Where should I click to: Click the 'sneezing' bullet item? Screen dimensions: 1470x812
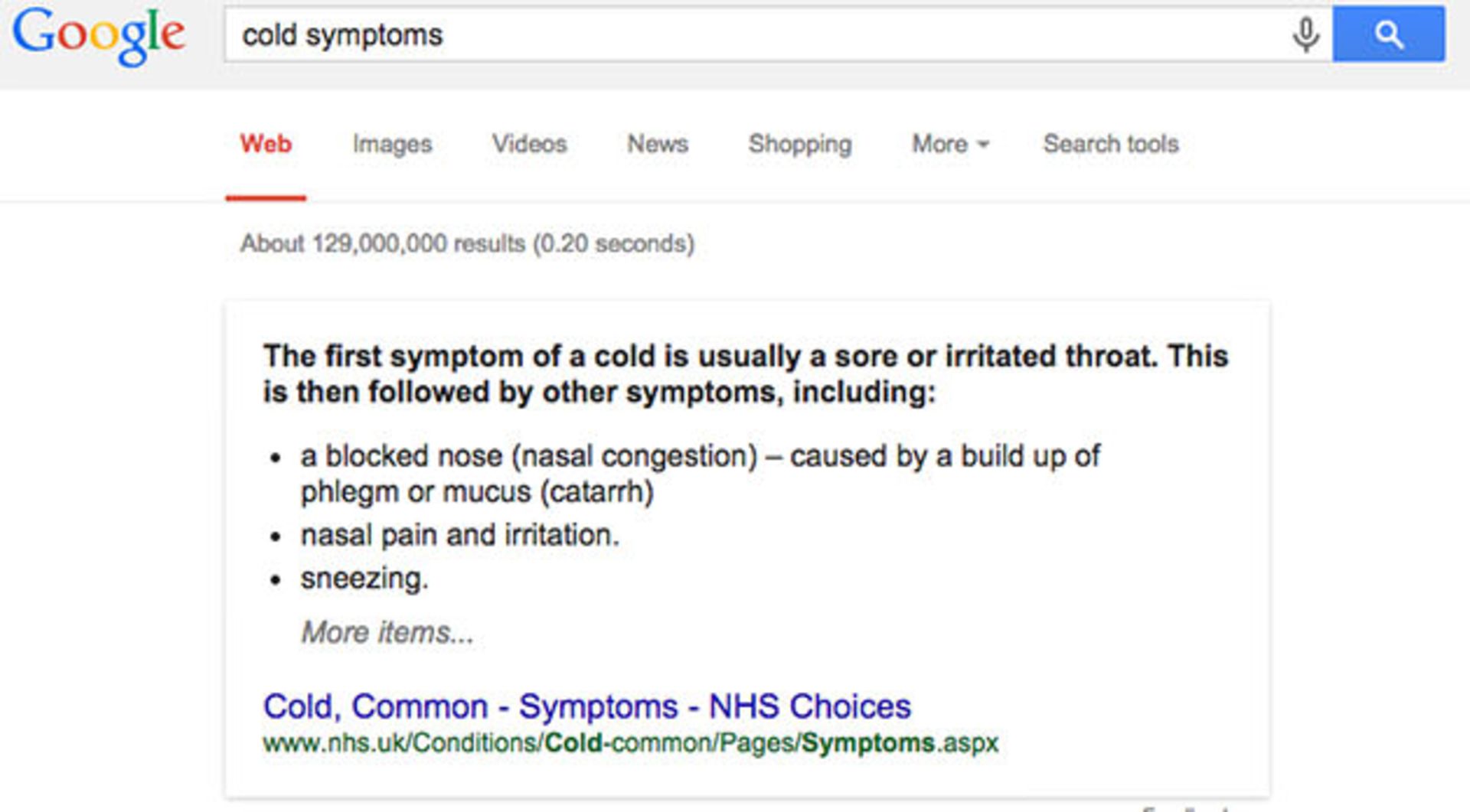(364, 579)
